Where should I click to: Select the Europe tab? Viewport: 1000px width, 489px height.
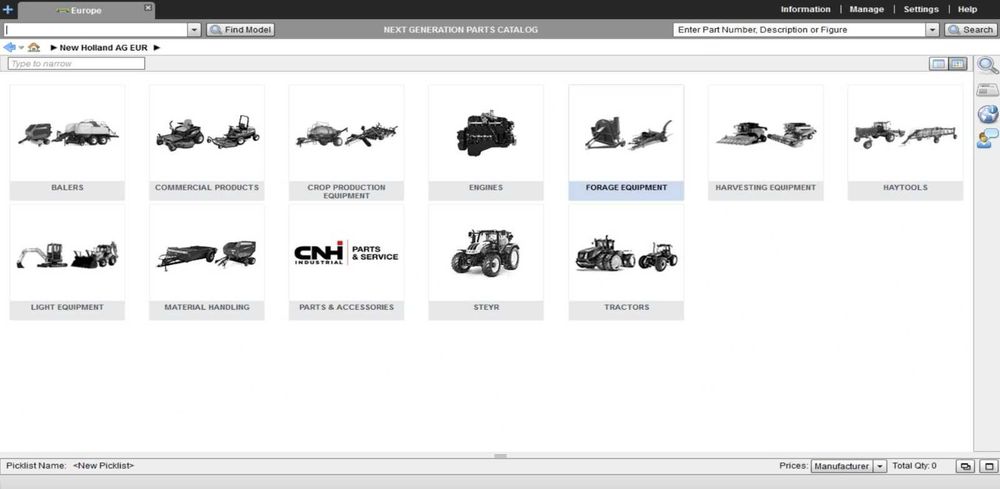click(86, 10)
